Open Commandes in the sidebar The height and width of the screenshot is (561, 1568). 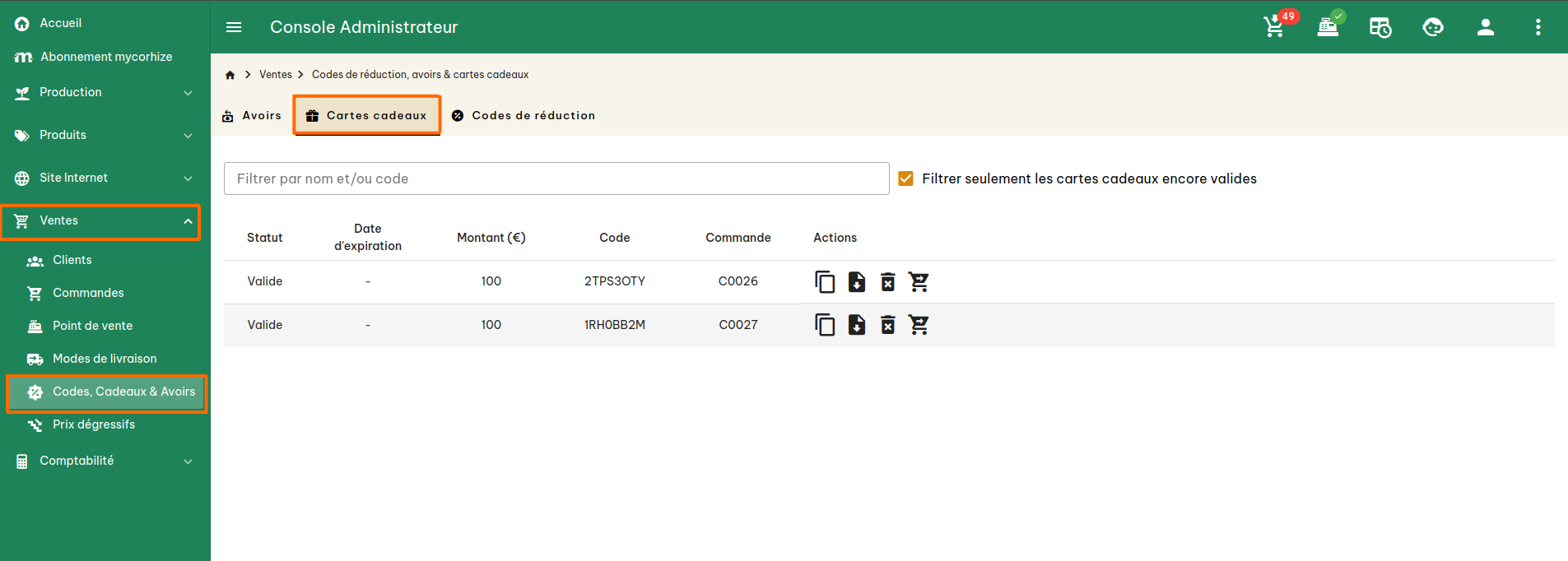pyautogui.click(x=88, y=293)
